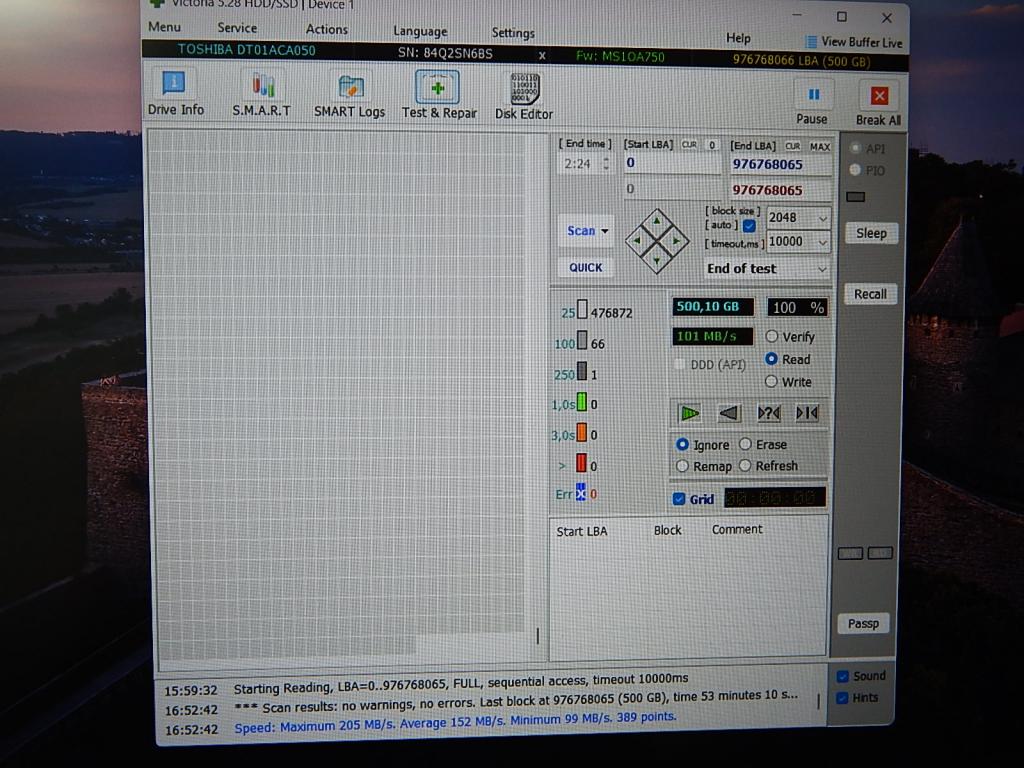Open the Service menu

pos(237,28)
